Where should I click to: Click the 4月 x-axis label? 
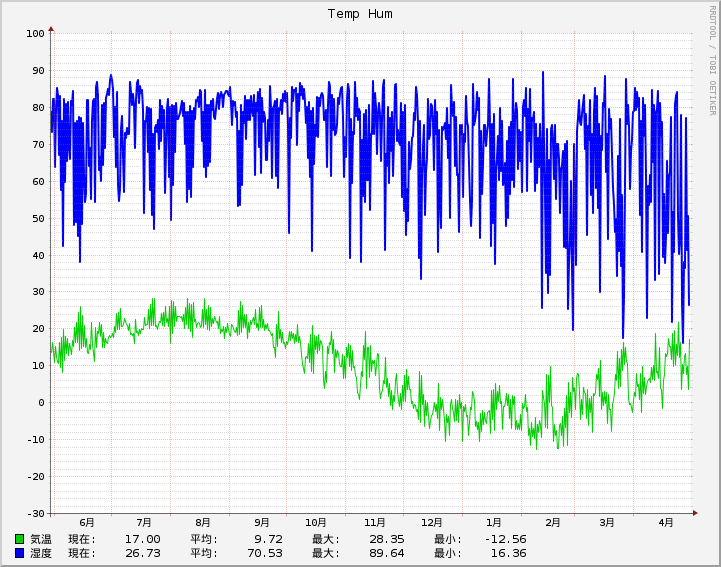coord(666,523)
